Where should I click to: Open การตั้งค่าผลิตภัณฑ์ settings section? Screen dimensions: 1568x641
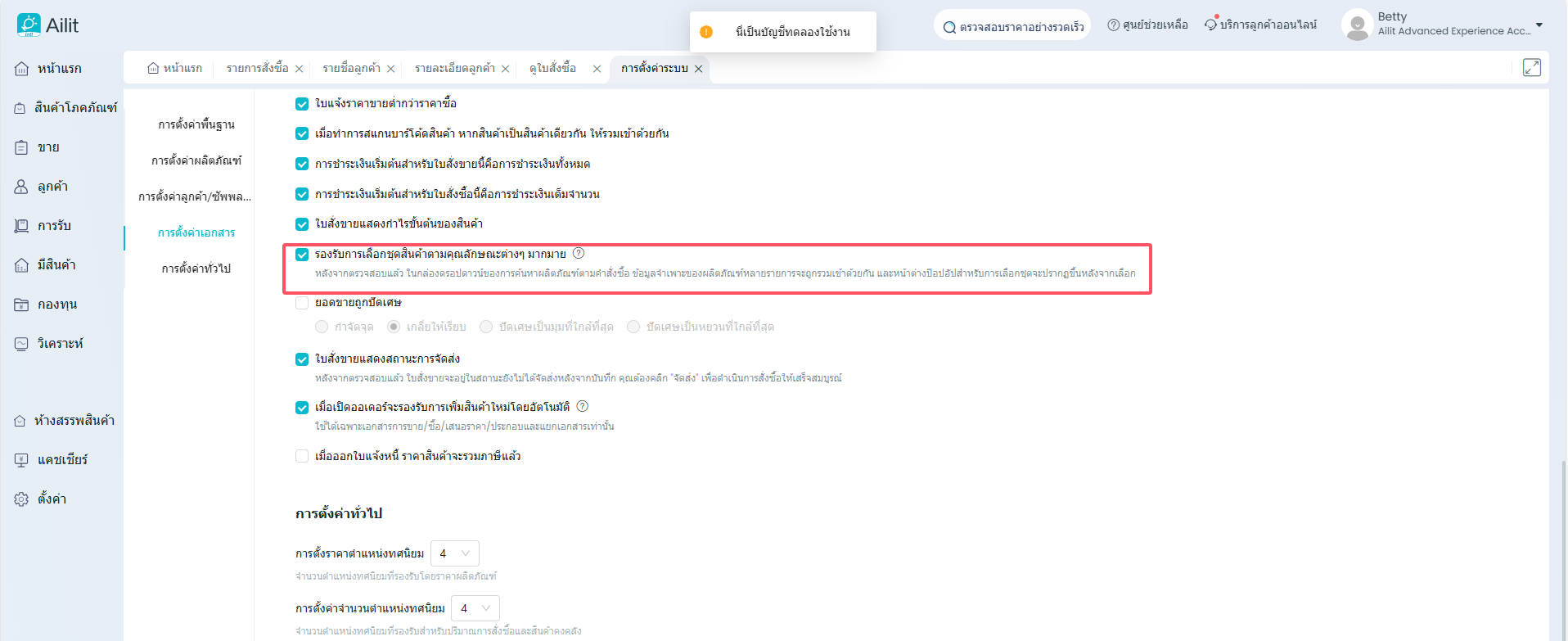(x=196, y=160)
